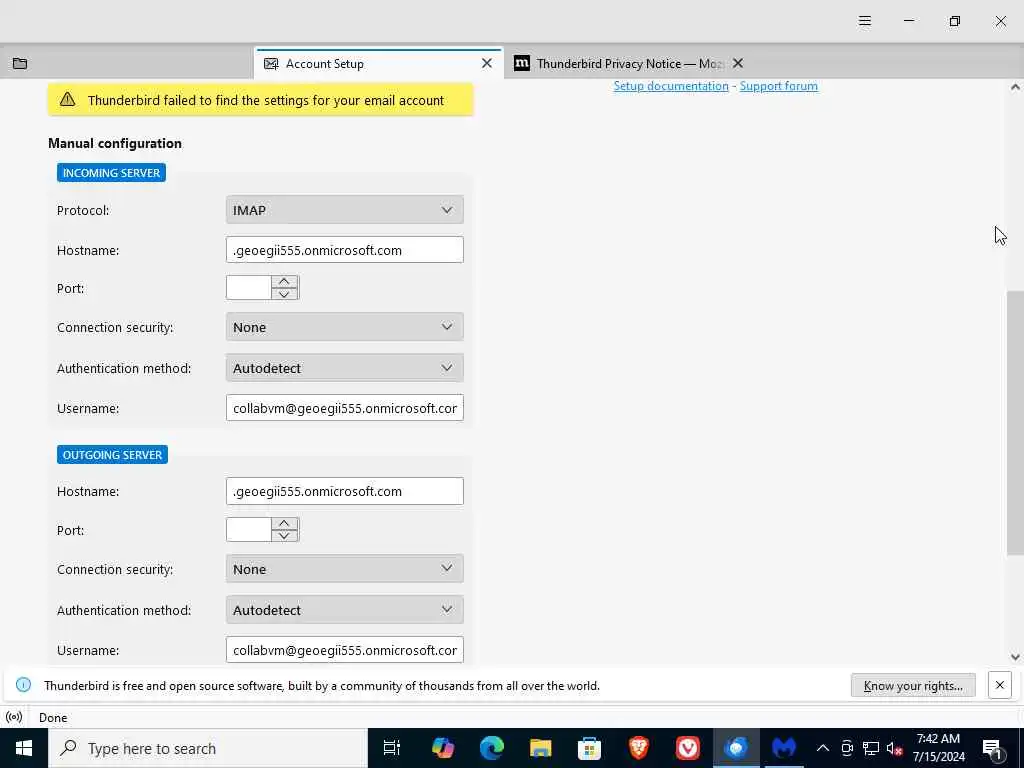Open the incoming Protocol IMAP dropdown

coord(344,210)
